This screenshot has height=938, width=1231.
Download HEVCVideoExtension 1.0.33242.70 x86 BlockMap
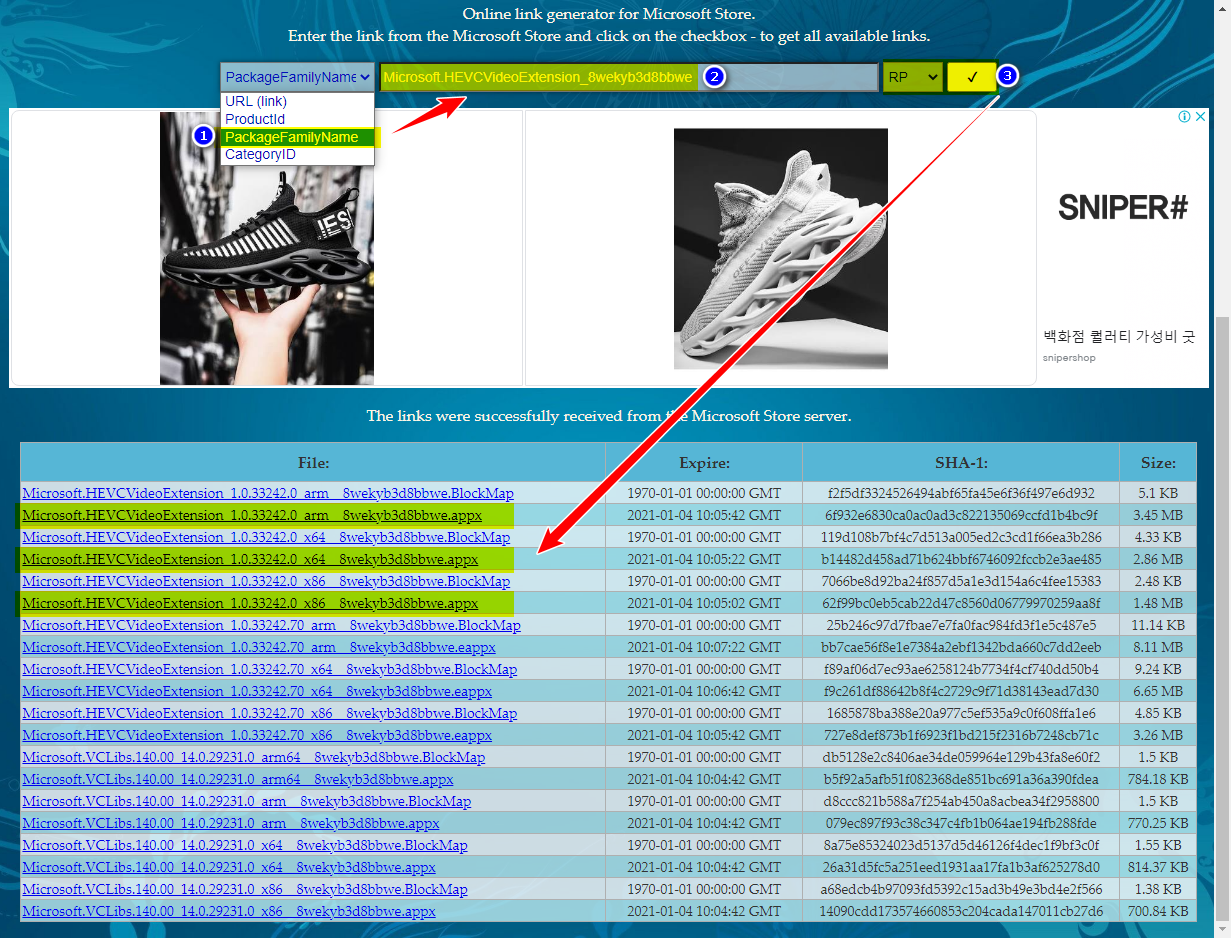(x=269, y=713)
